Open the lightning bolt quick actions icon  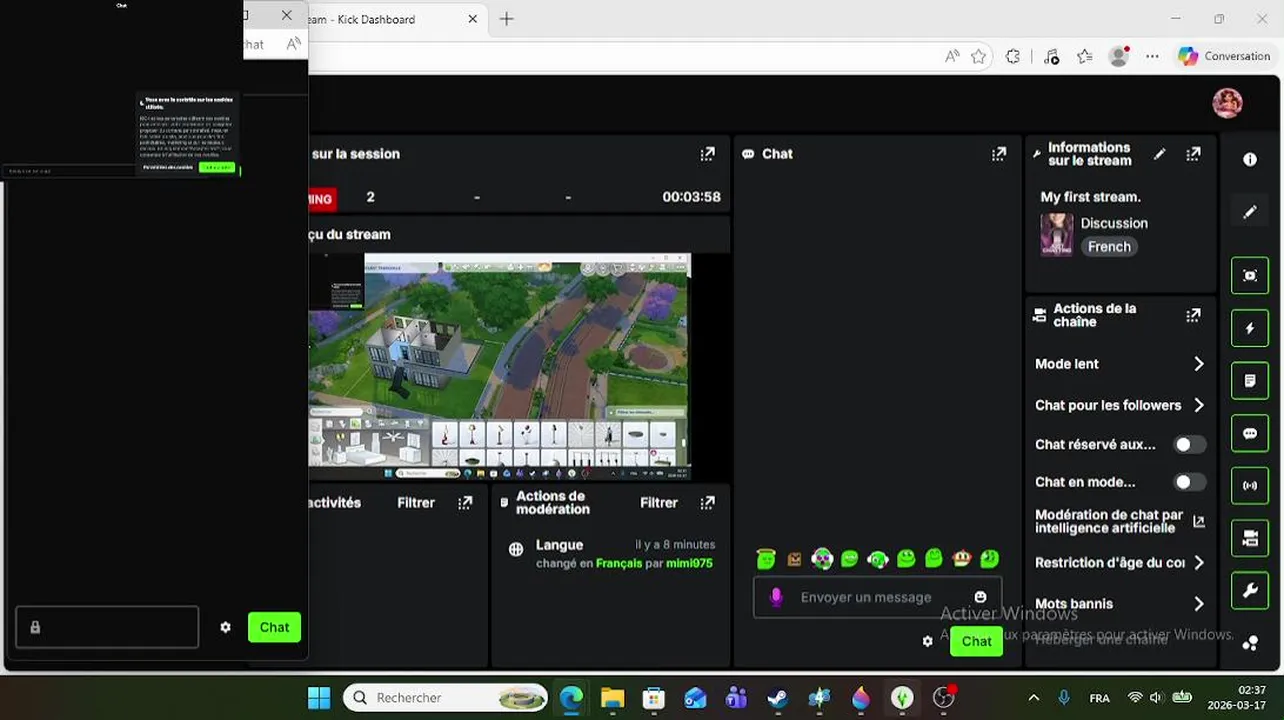[1250, 328]
